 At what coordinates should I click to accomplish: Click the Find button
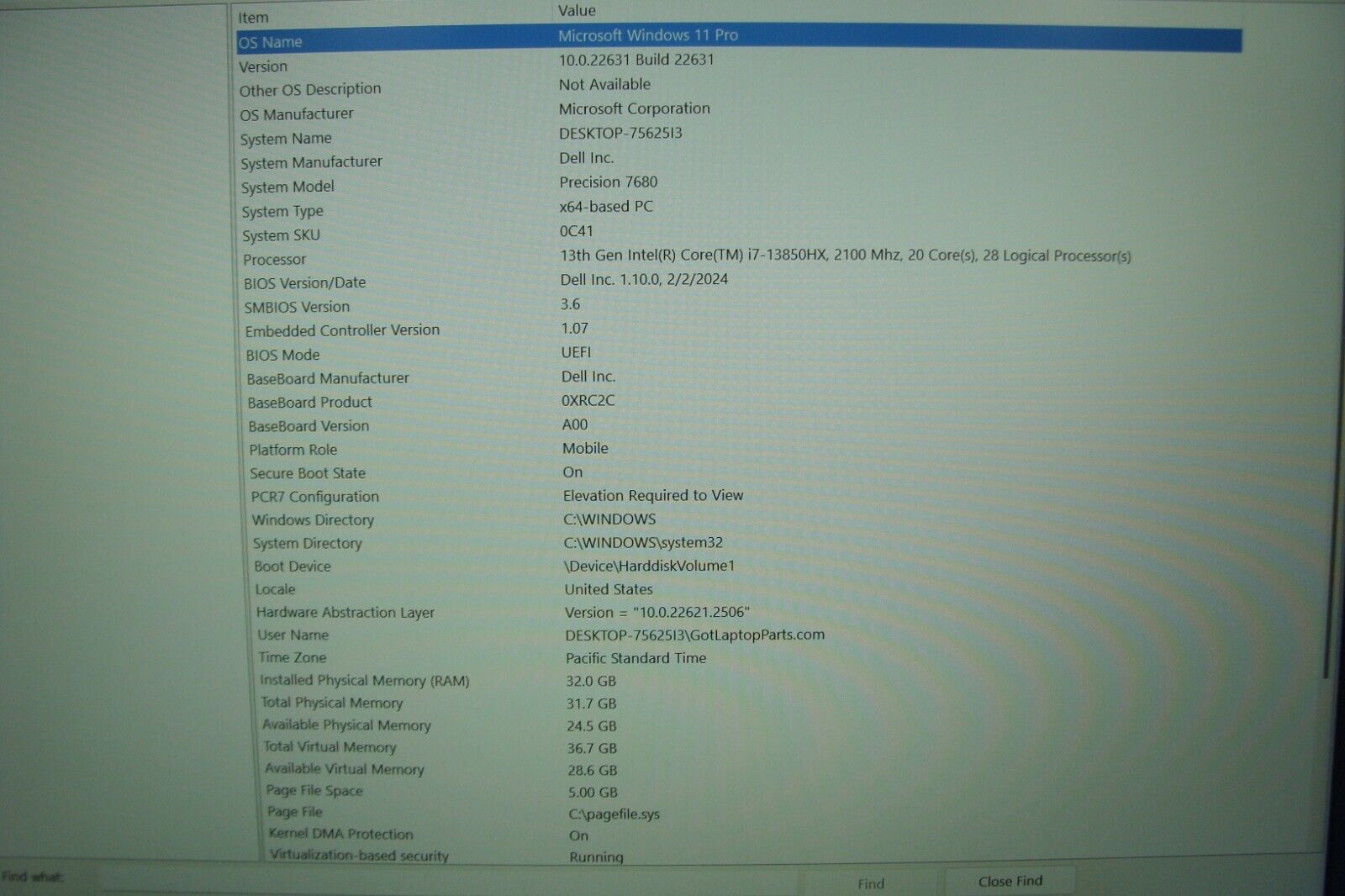click(x=870, y=883)
